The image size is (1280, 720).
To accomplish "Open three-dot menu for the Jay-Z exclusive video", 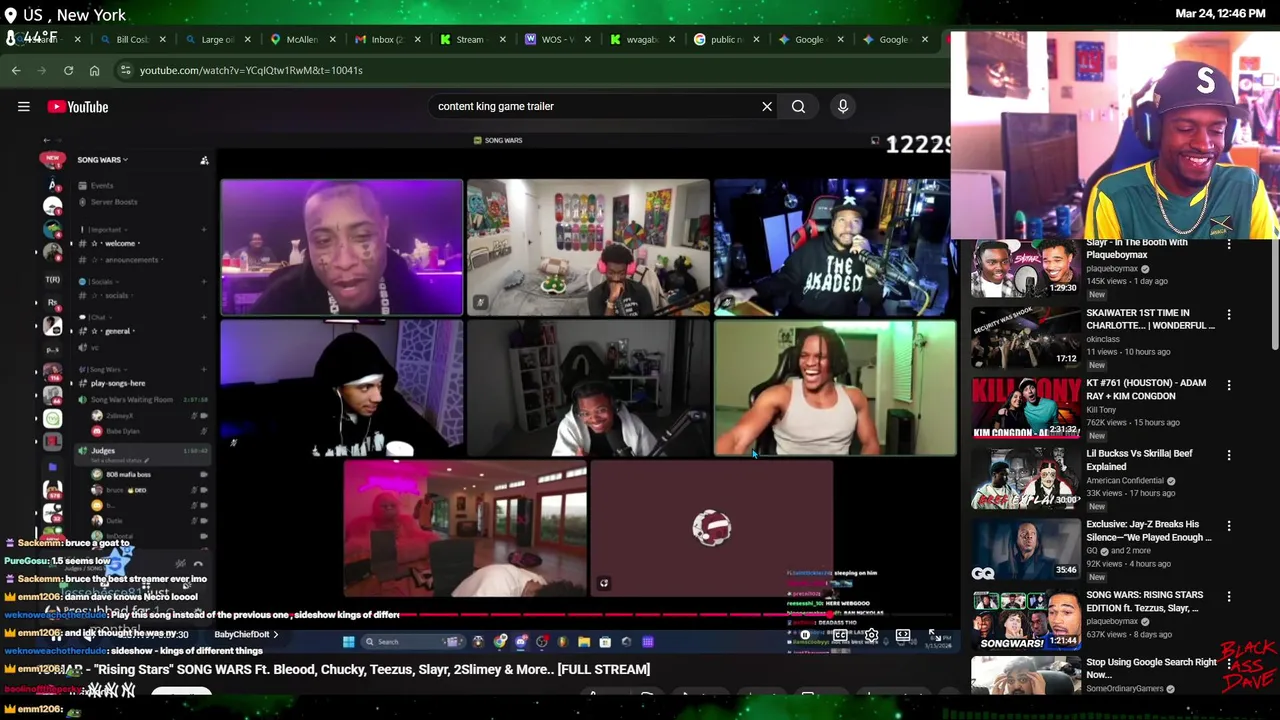I will (1229, 526).
